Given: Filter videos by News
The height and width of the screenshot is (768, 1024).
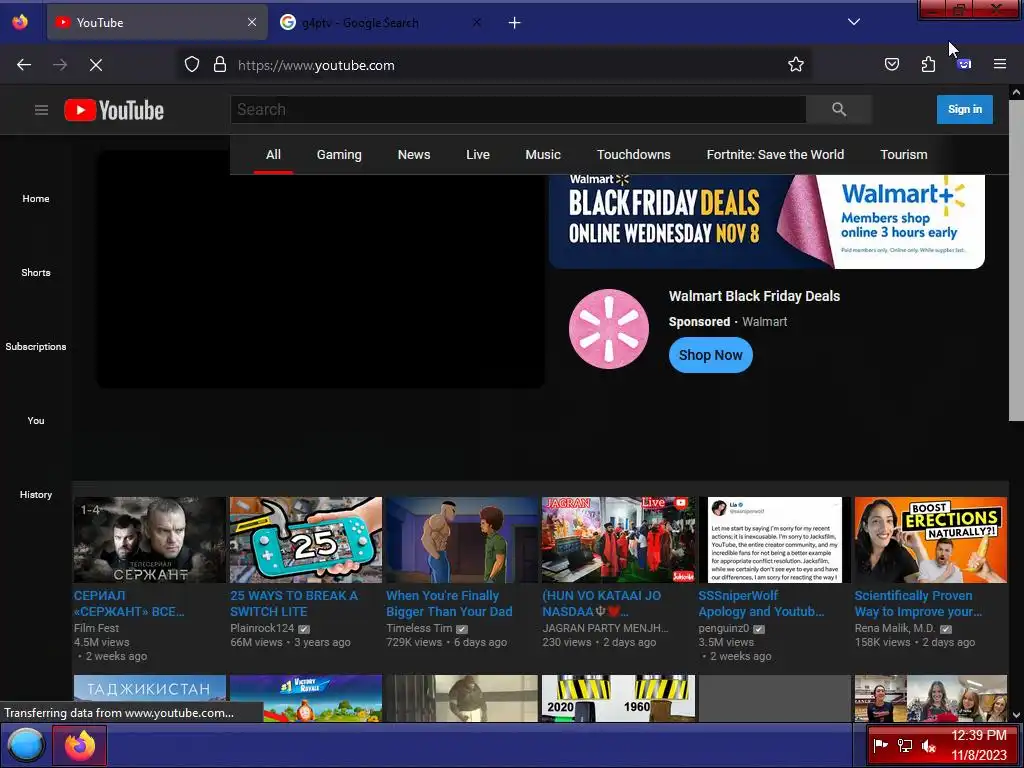Looking at the screenshot, I should tap(414, 155).
